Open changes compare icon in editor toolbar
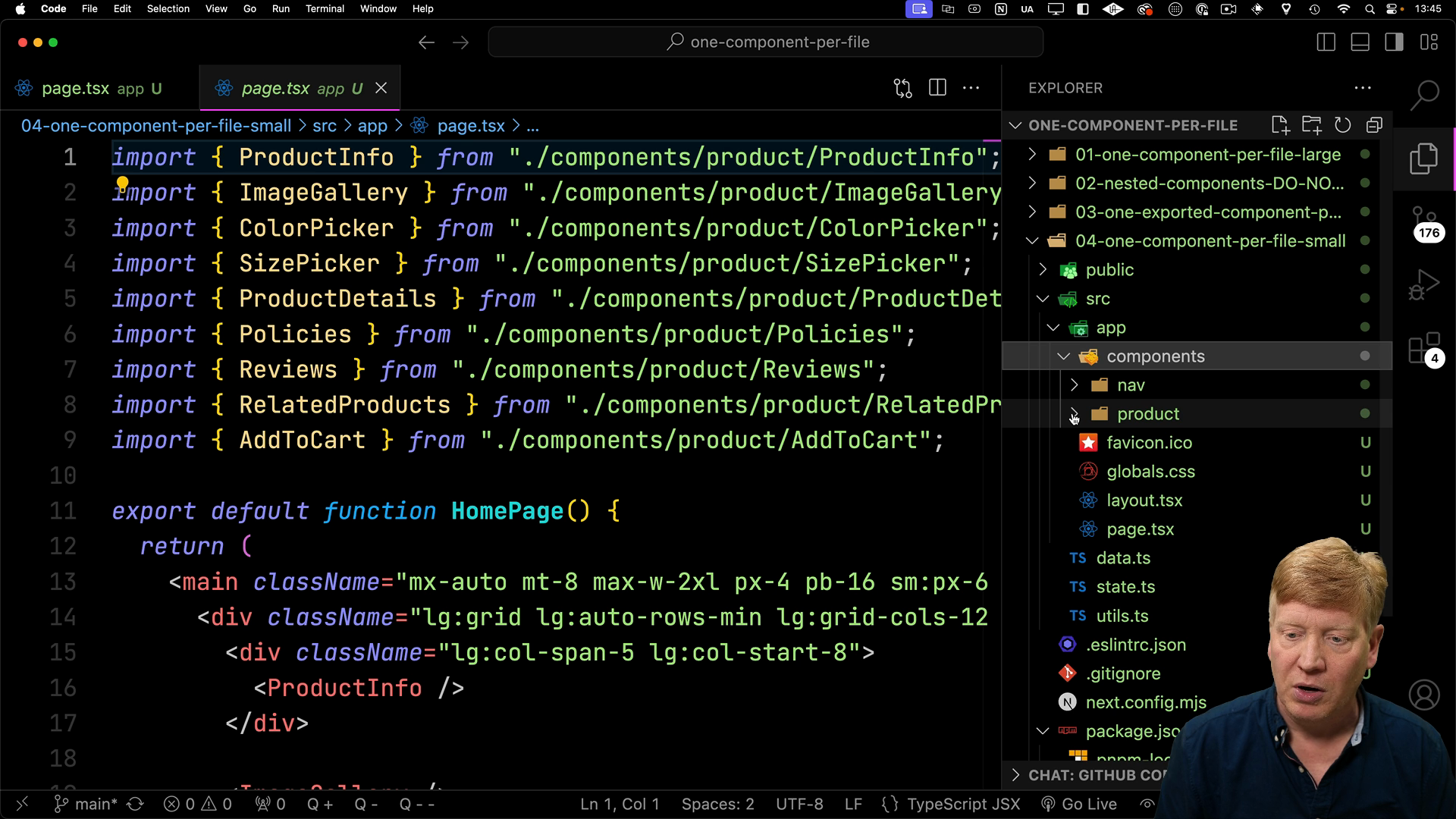Screen dimensions: 1456x819 tap(902, 88)
